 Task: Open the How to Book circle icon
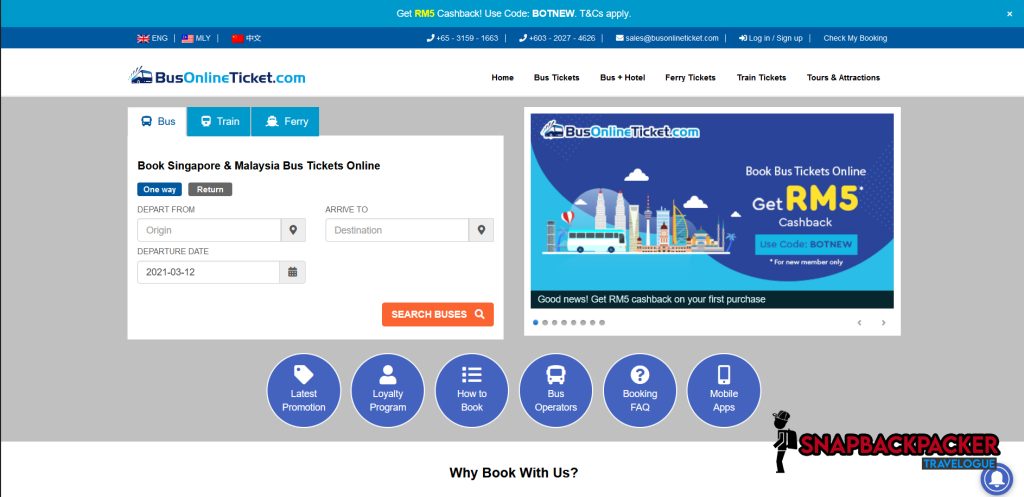tap(472, 391)
